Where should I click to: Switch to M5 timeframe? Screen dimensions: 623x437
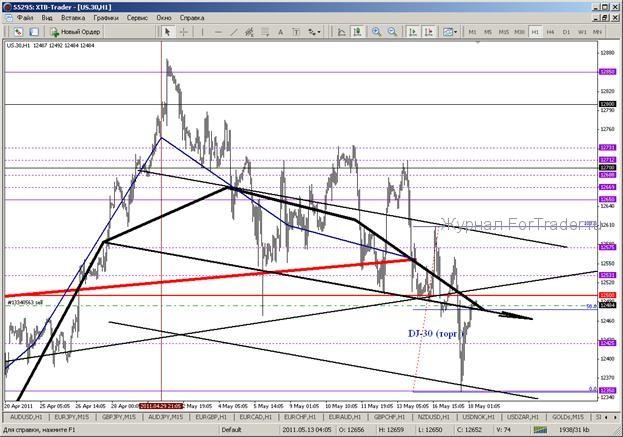click(488, 32)
